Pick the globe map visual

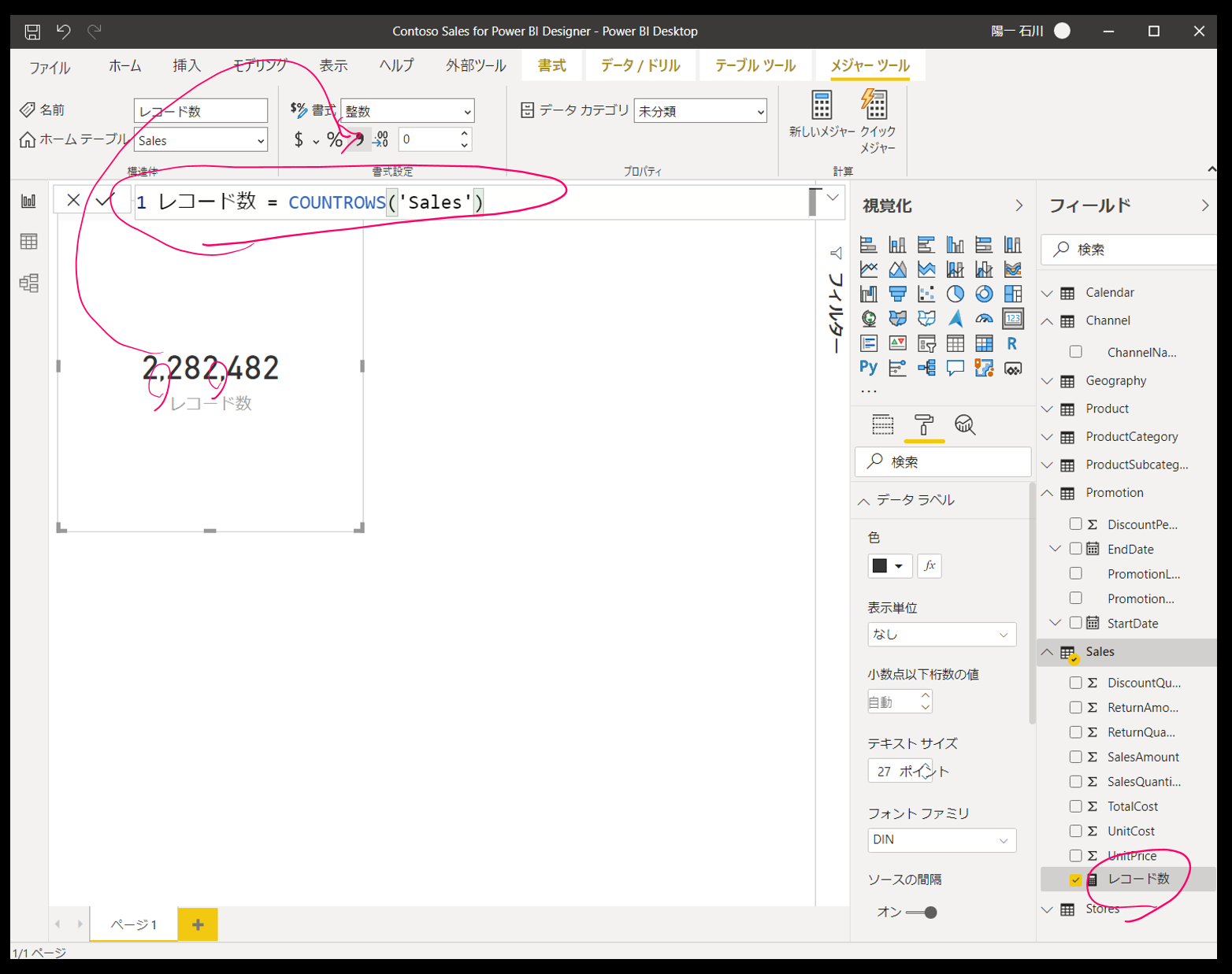pos(869,318)
